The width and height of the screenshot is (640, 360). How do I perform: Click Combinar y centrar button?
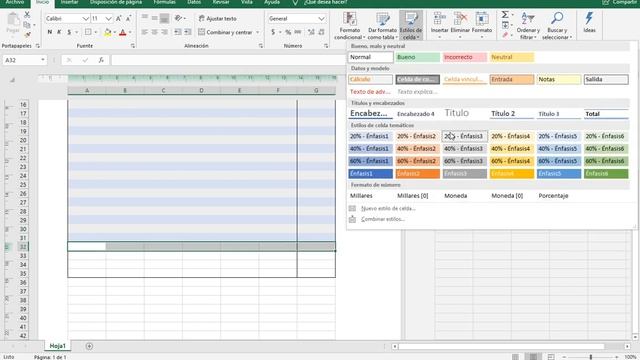[x=225, y=32]
